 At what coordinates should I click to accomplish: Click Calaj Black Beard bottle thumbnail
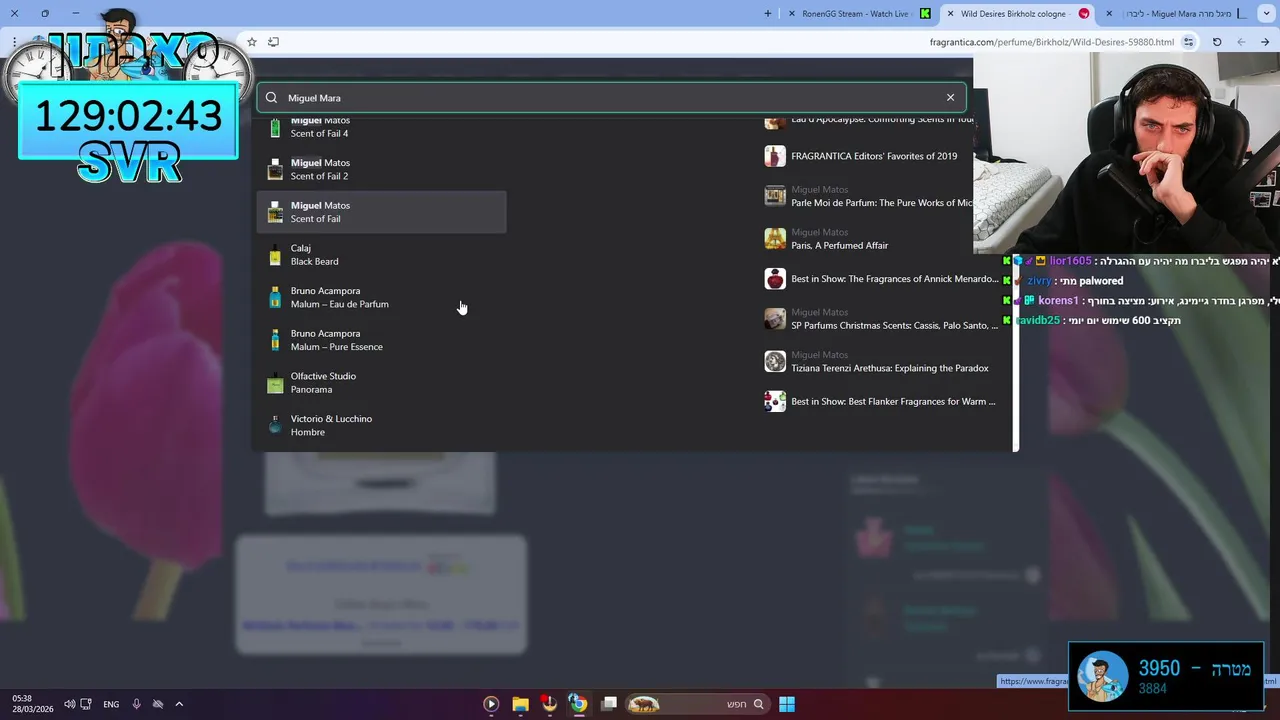point(275,255)
